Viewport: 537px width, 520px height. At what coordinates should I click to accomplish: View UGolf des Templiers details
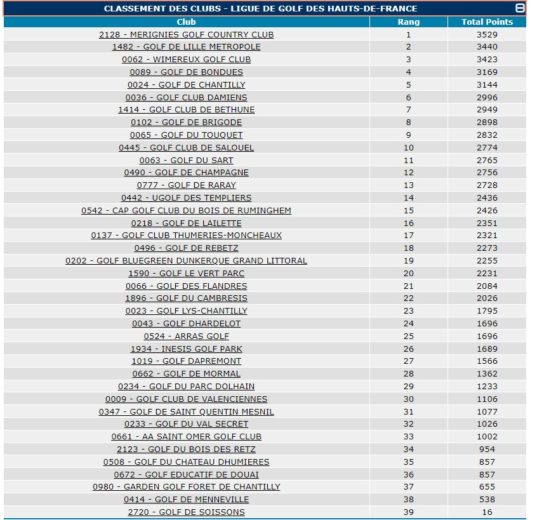tap(186, 198)
